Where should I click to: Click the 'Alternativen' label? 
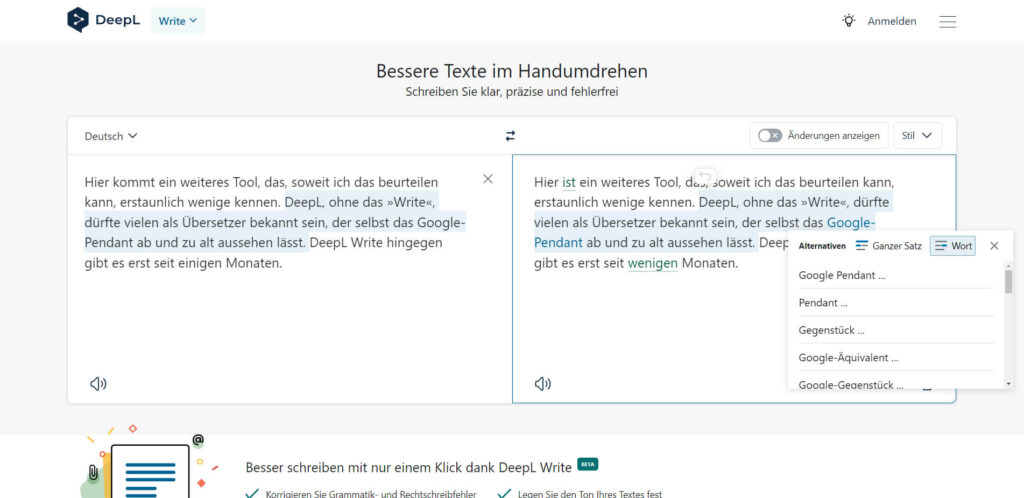(x=822, y=246)
